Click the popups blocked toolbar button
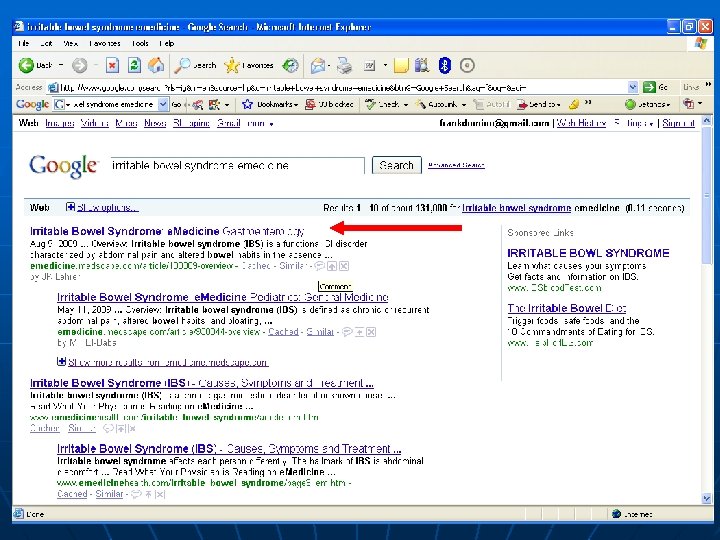 tap(329, 105)
